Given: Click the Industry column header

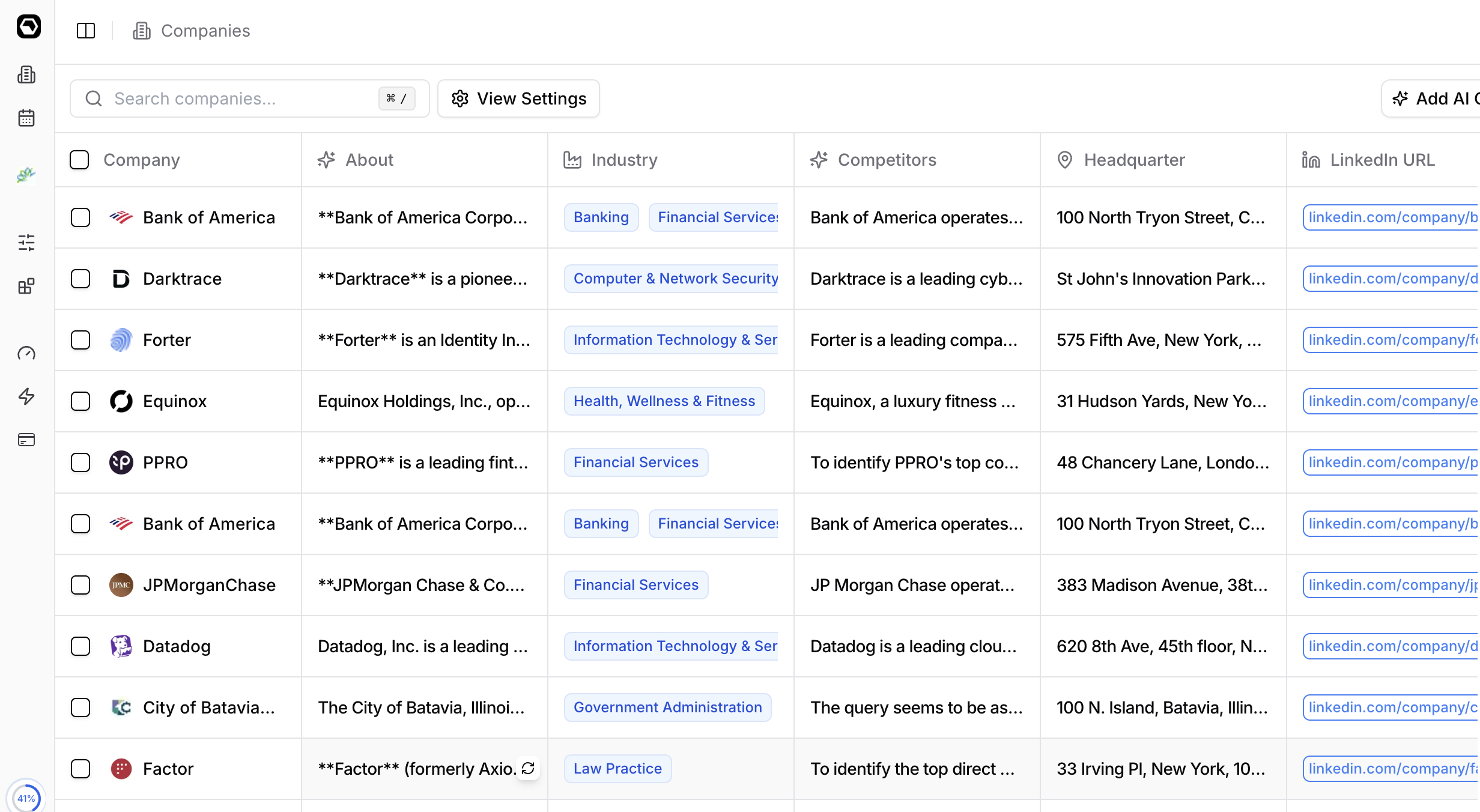Looking at the screenshot, I should coord(624,160).
